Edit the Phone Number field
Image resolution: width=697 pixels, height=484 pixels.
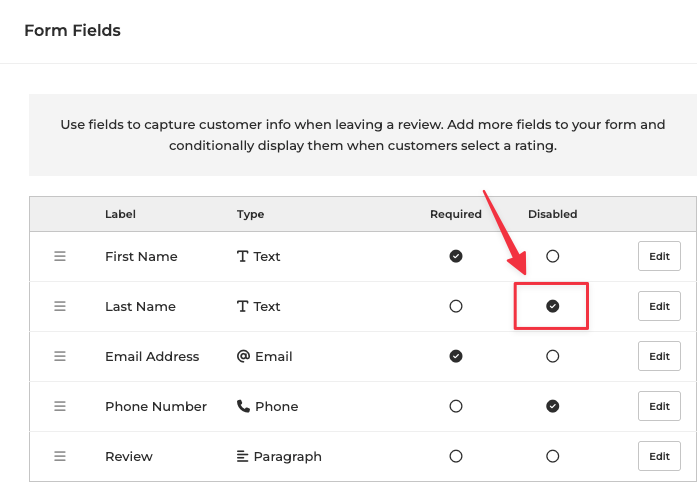click(x=659, y=406)
